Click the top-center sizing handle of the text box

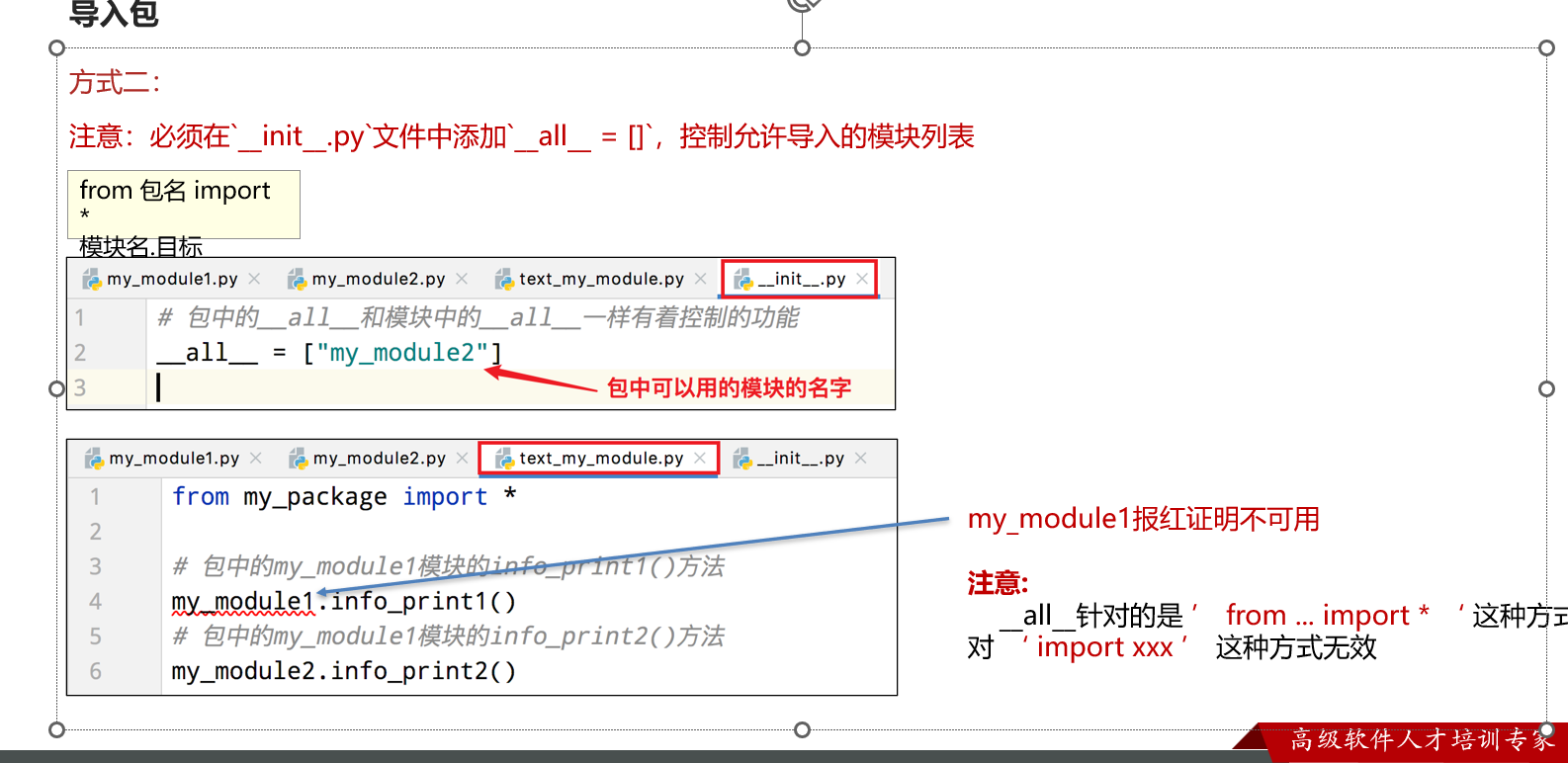tap(802, 47)
